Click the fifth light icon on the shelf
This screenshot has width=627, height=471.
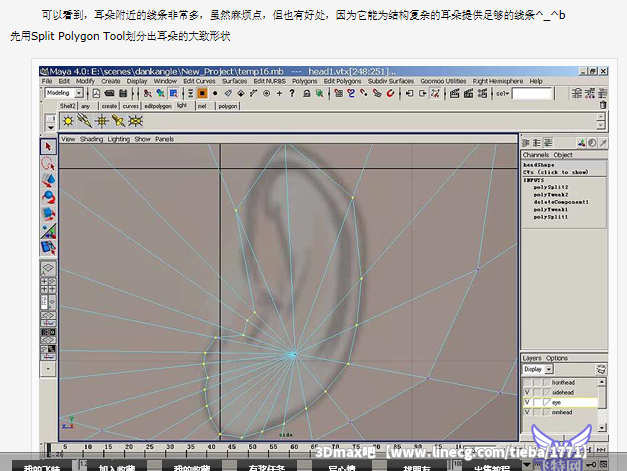tap(135, 121)
